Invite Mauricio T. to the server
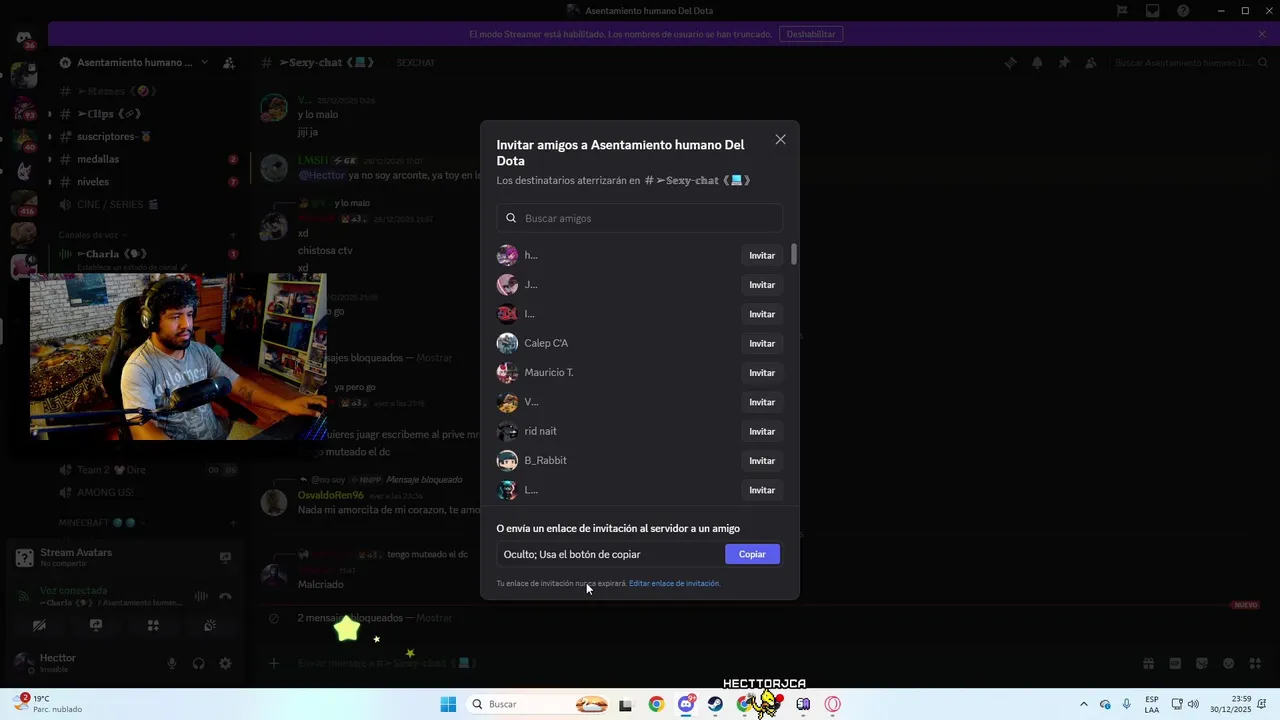The width and height of the screenshot is (1280, 720). (x=762, y=373)
